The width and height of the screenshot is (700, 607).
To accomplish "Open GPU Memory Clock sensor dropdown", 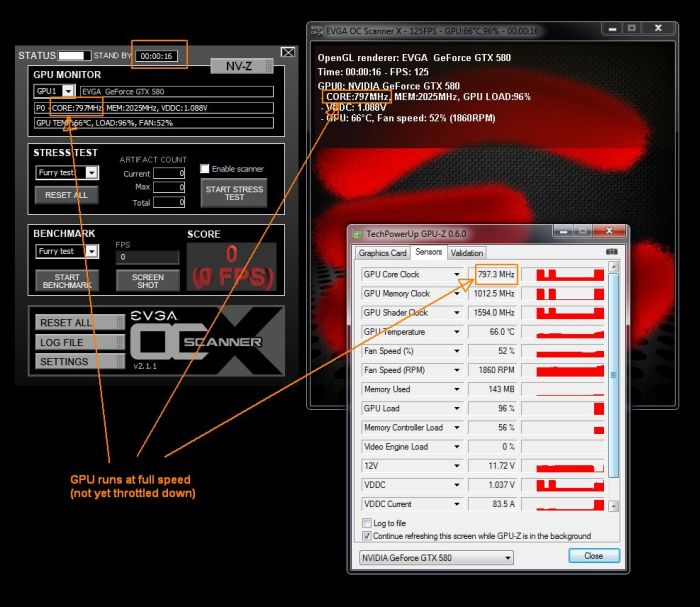I will pyautogui.click(x=457, y=294).
